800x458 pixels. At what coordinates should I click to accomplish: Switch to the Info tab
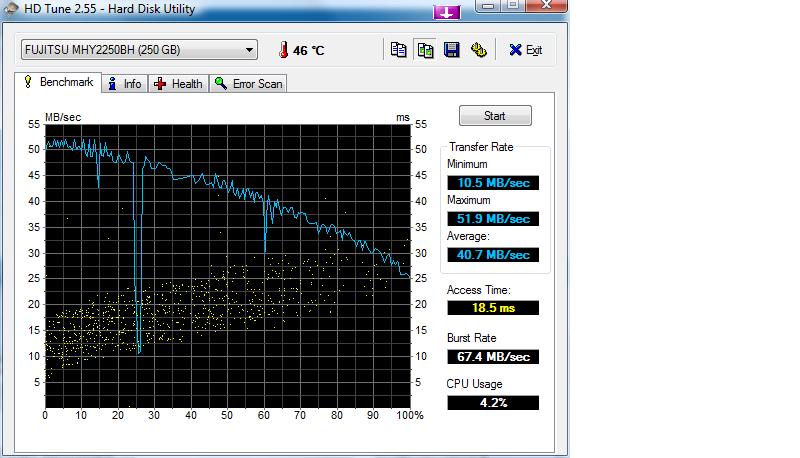[x=125, y=84]
